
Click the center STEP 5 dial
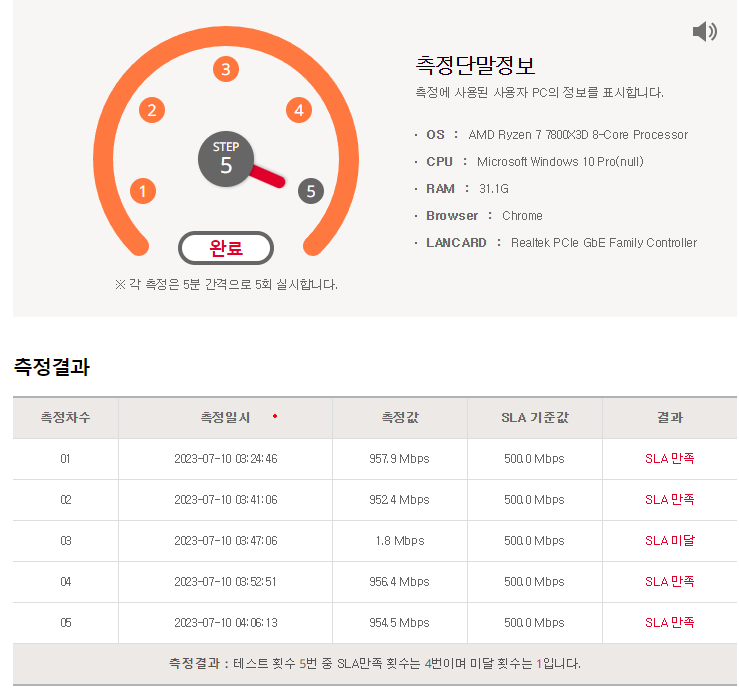pos(226,159)
